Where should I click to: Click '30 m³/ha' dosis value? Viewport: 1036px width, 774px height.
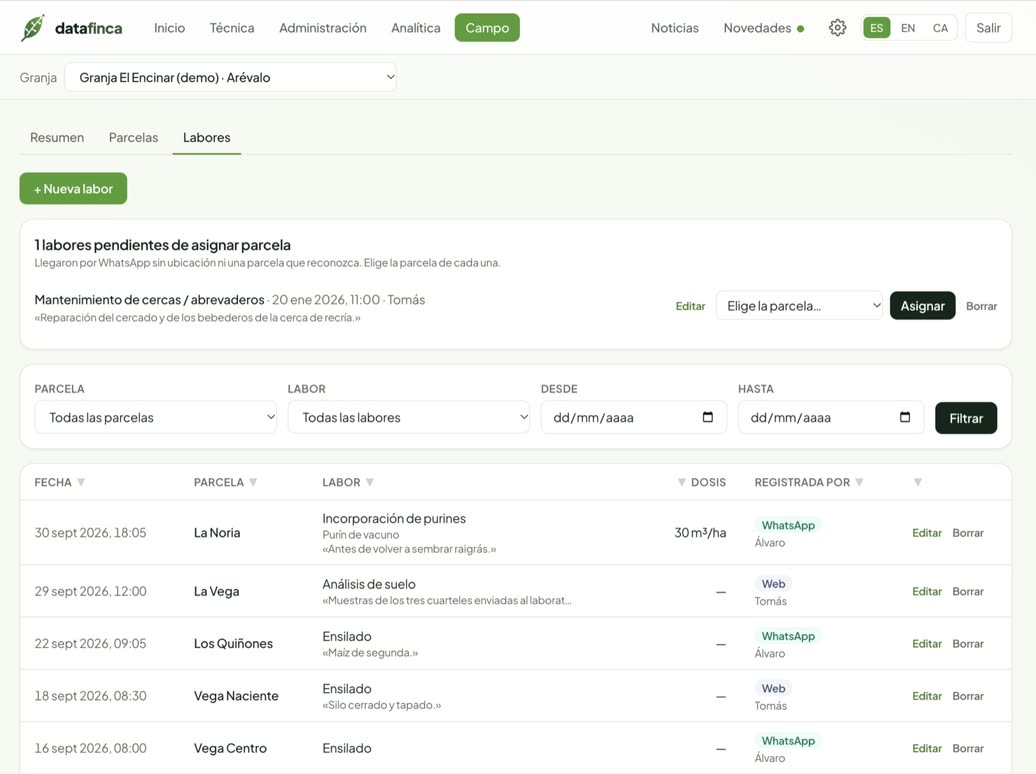700,533
